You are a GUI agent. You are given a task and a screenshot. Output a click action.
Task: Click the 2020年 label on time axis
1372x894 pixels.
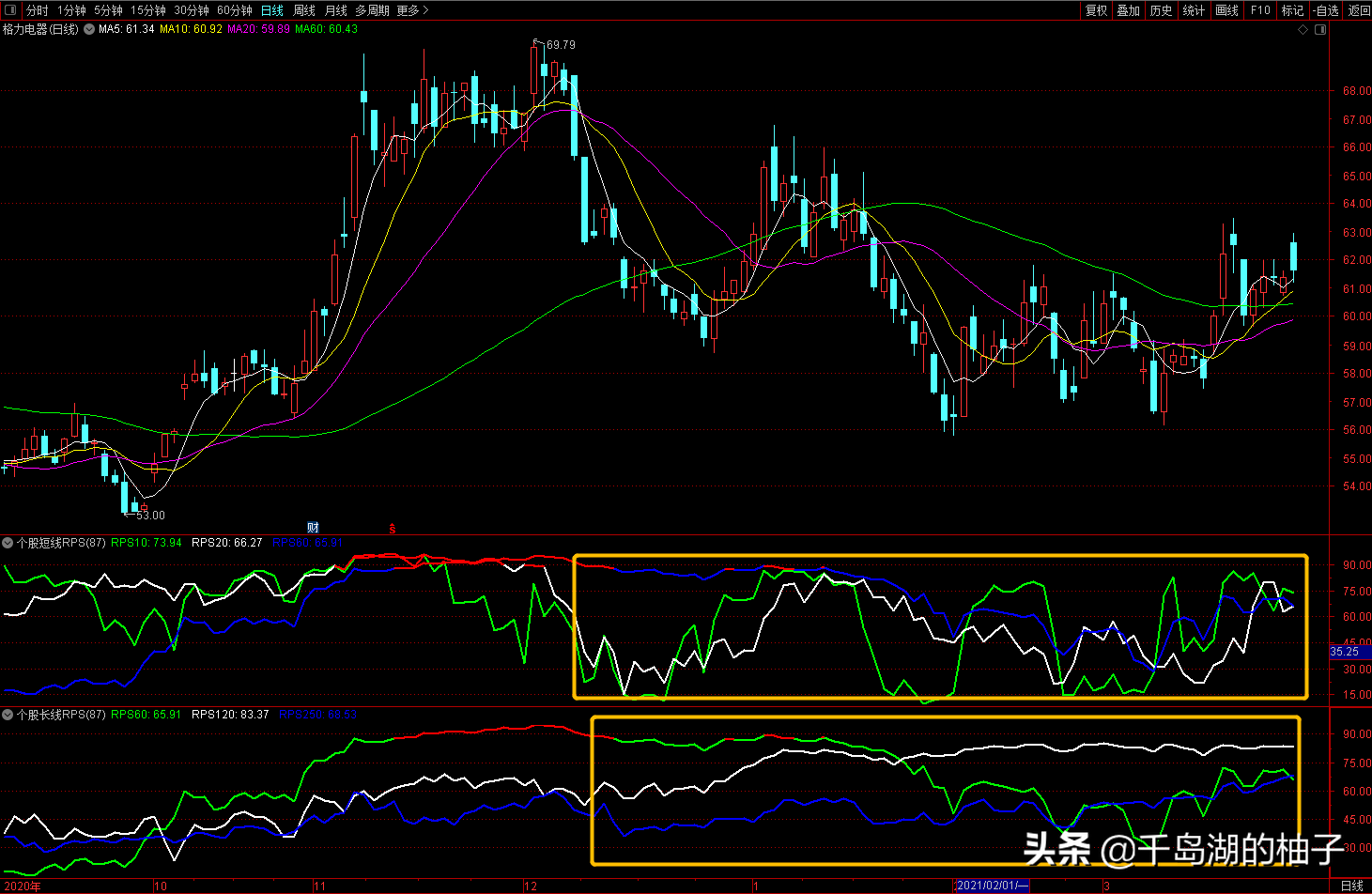pyautogui.click(x=21, y=886)
